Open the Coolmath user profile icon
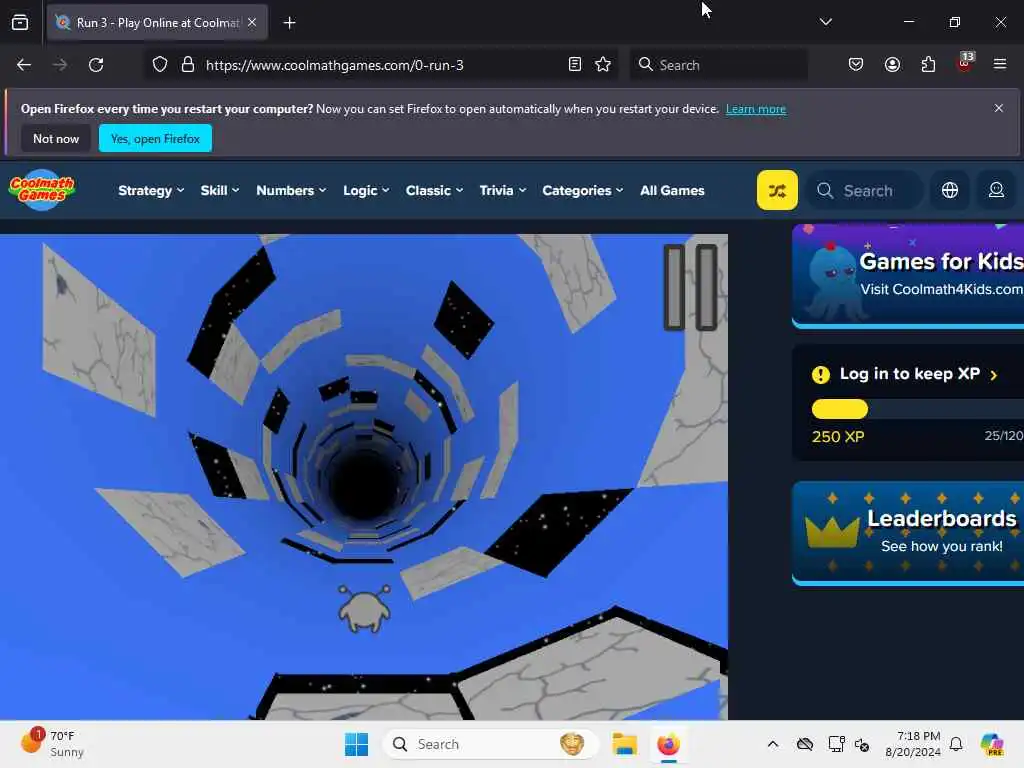This screenshot has height=768, width=1024. coord(996,190)
